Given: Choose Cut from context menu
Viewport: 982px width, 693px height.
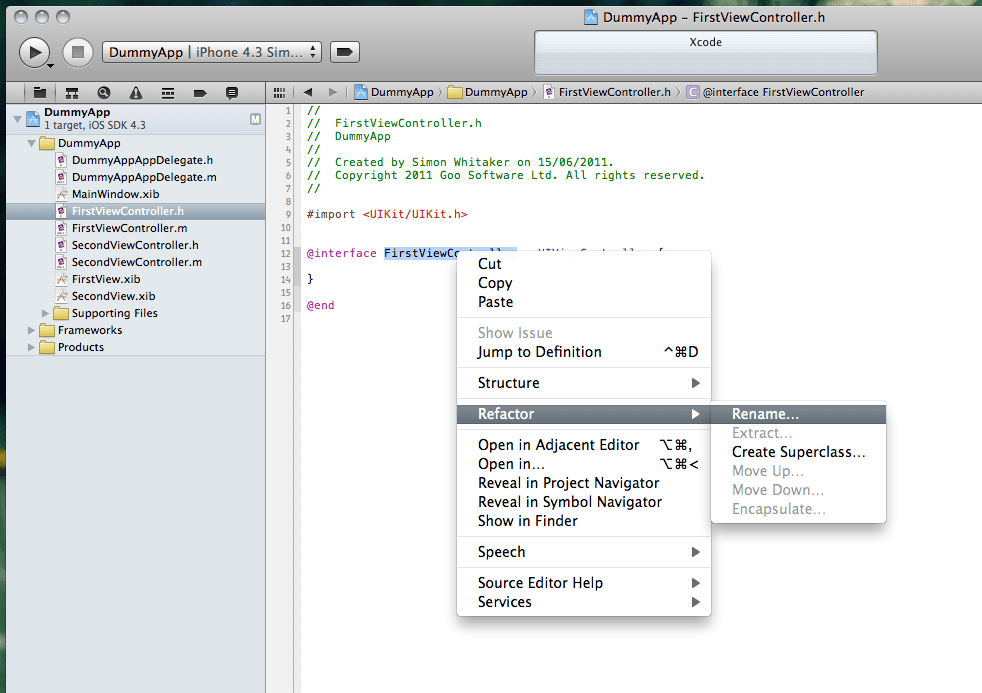Looking at the screenshot, I should click(x=584, y=264).
